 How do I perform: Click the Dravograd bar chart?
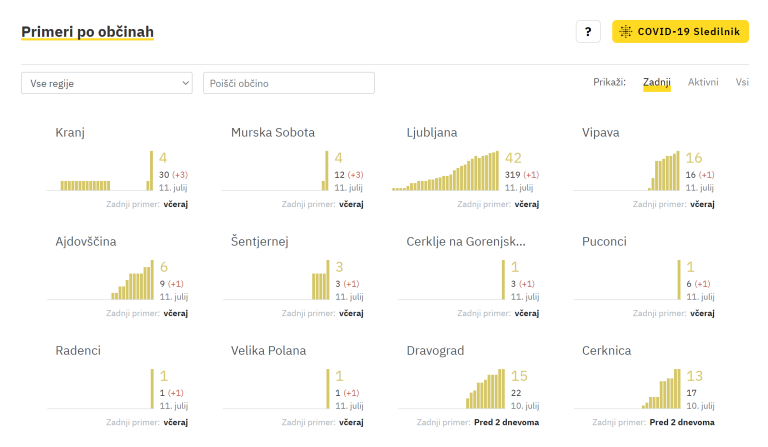pos(485,390)
